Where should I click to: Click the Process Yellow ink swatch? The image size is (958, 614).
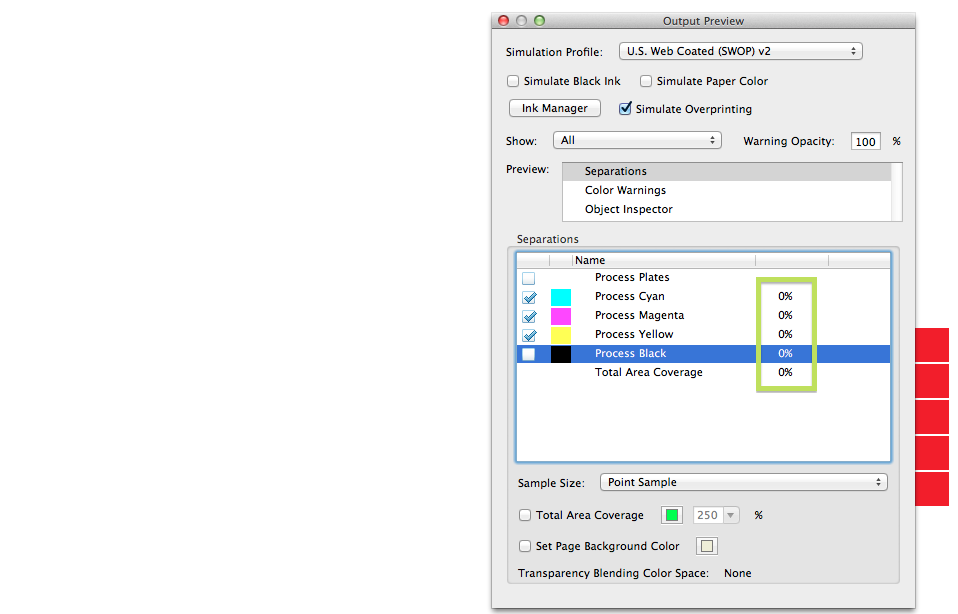pyautogui.click(x=560, y=334)
